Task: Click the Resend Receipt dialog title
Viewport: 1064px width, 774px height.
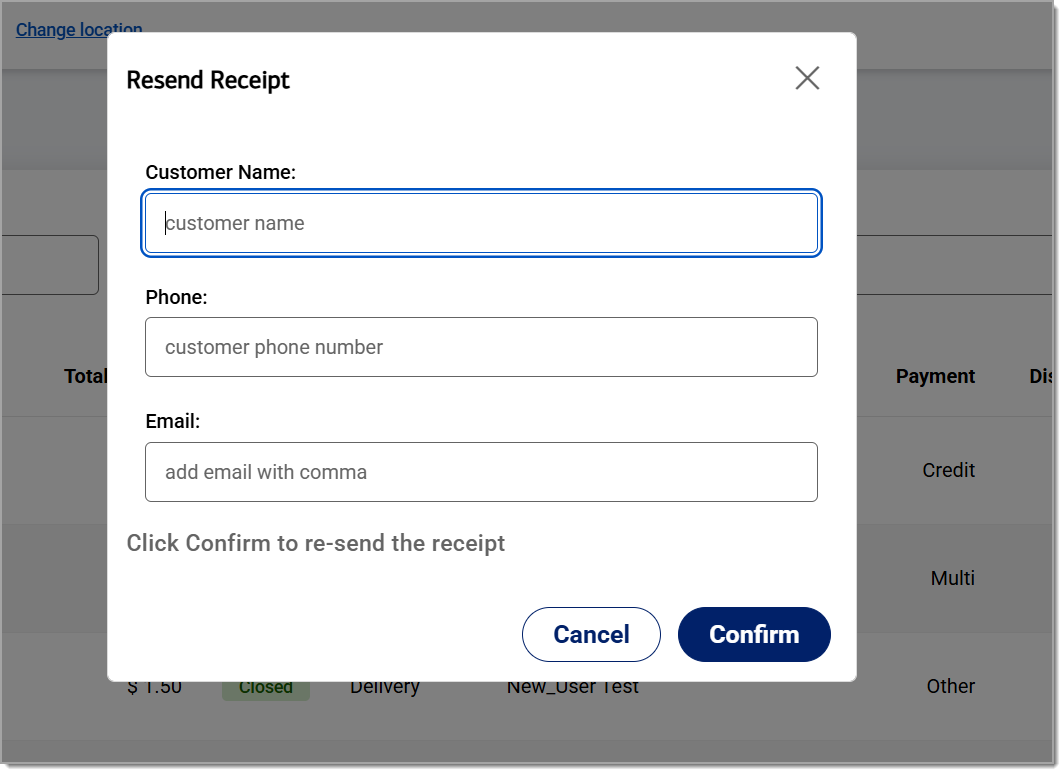Action: pyautogui.click(x=208, y=80)
